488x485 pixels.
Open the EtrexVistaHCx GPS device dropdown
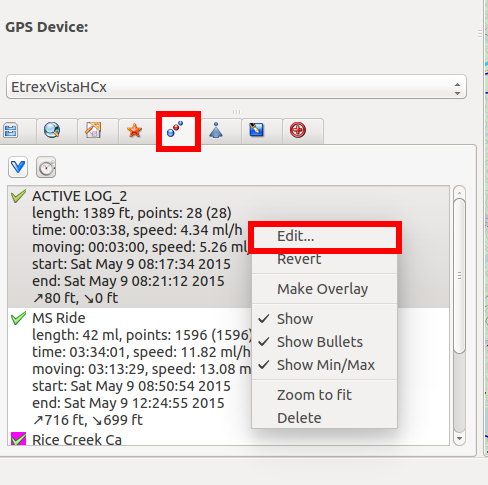click(x=236, y=87)
